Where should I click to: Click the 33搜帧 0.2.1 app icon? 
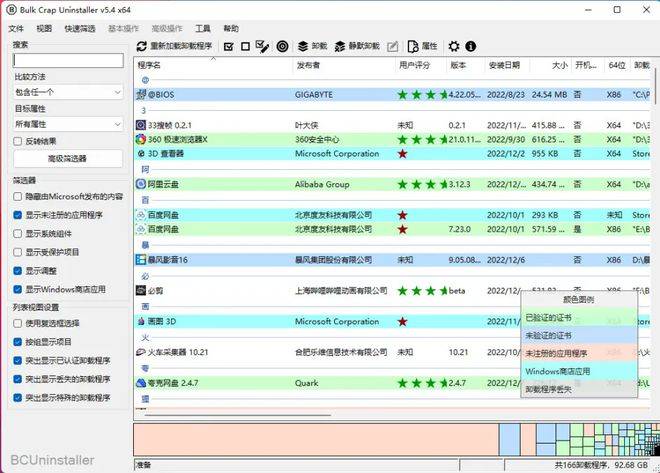click(x=141, y=125)
